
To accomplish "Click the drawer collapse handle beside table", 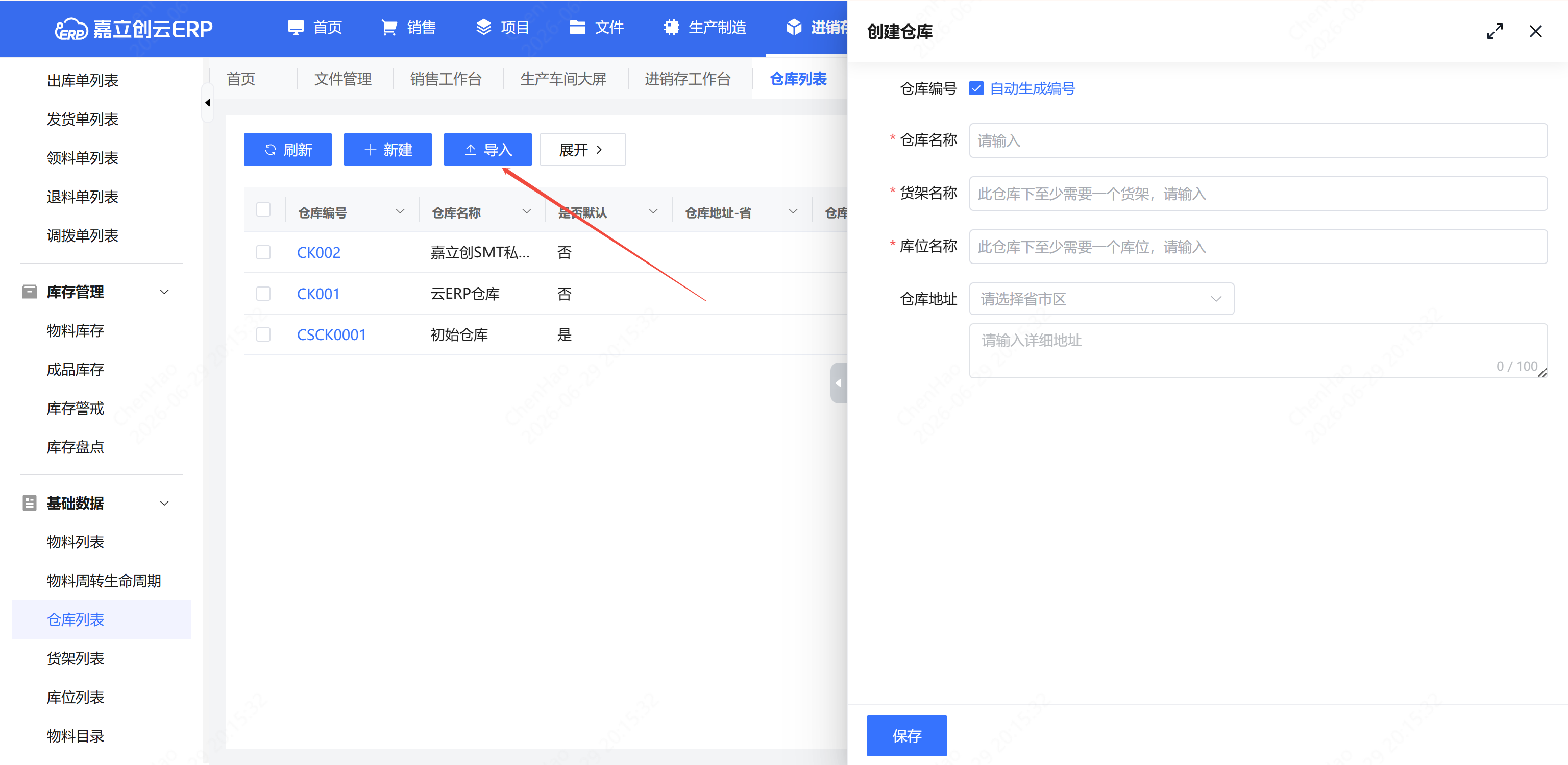I will (x=838, y=382).
